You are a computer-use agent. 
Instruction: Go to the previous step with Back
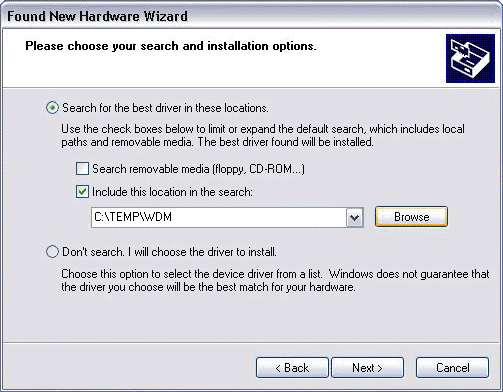coord(292,368)
